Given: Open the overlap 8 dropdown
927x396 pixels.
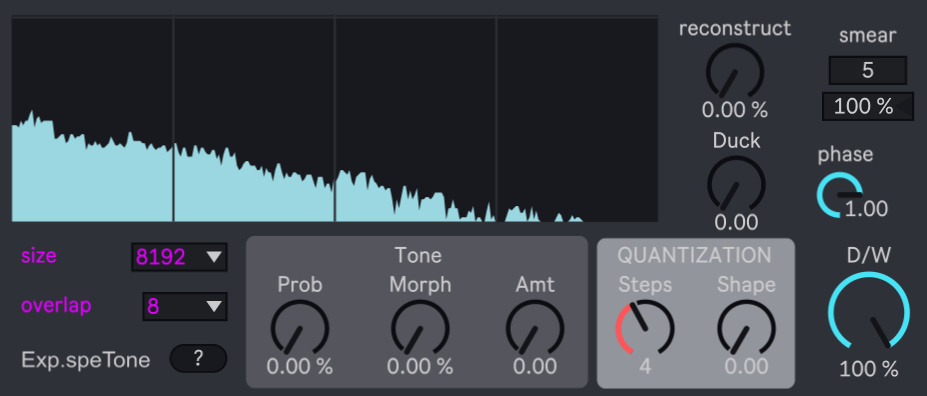Looking at the screenshot, I should (x=184, y=306).
